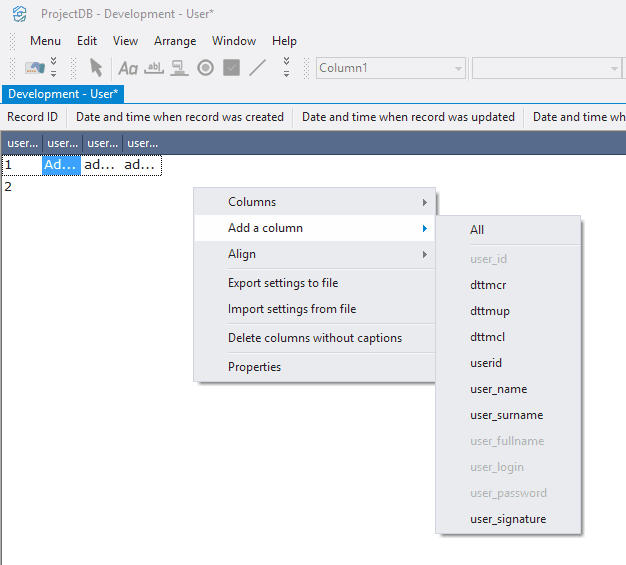Viewport: 626px width, 565px height.
Task: Select the checkbox control tool
Action: point(232,68)
